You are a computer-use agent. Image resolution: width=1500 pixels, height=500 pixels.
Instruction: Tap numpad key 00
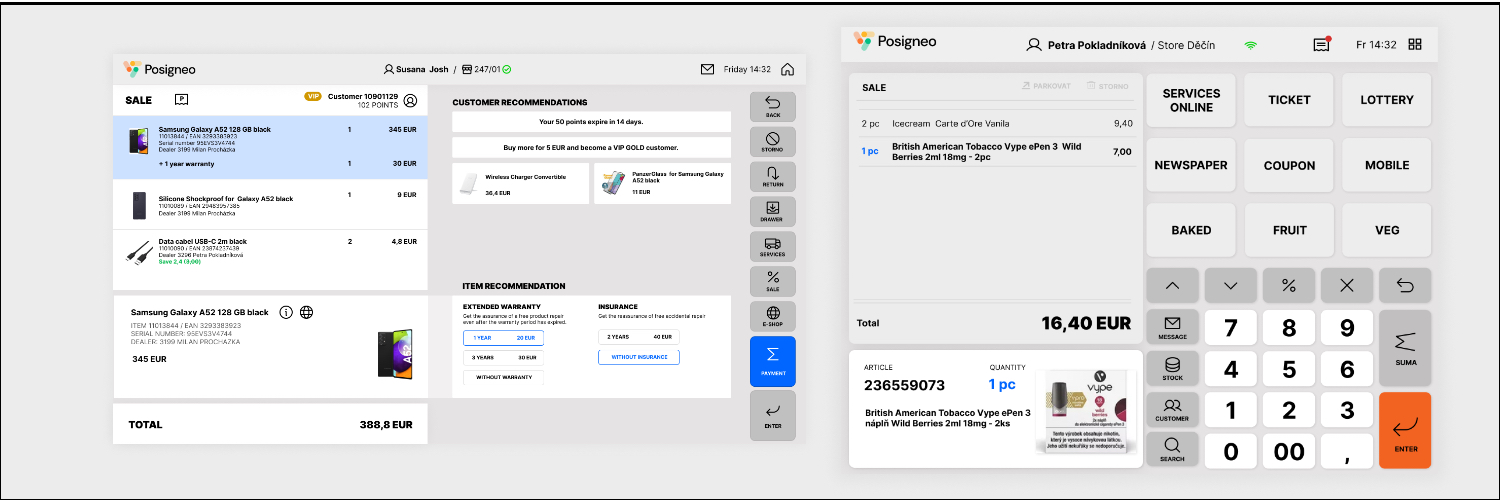(x=1289, y=451)
